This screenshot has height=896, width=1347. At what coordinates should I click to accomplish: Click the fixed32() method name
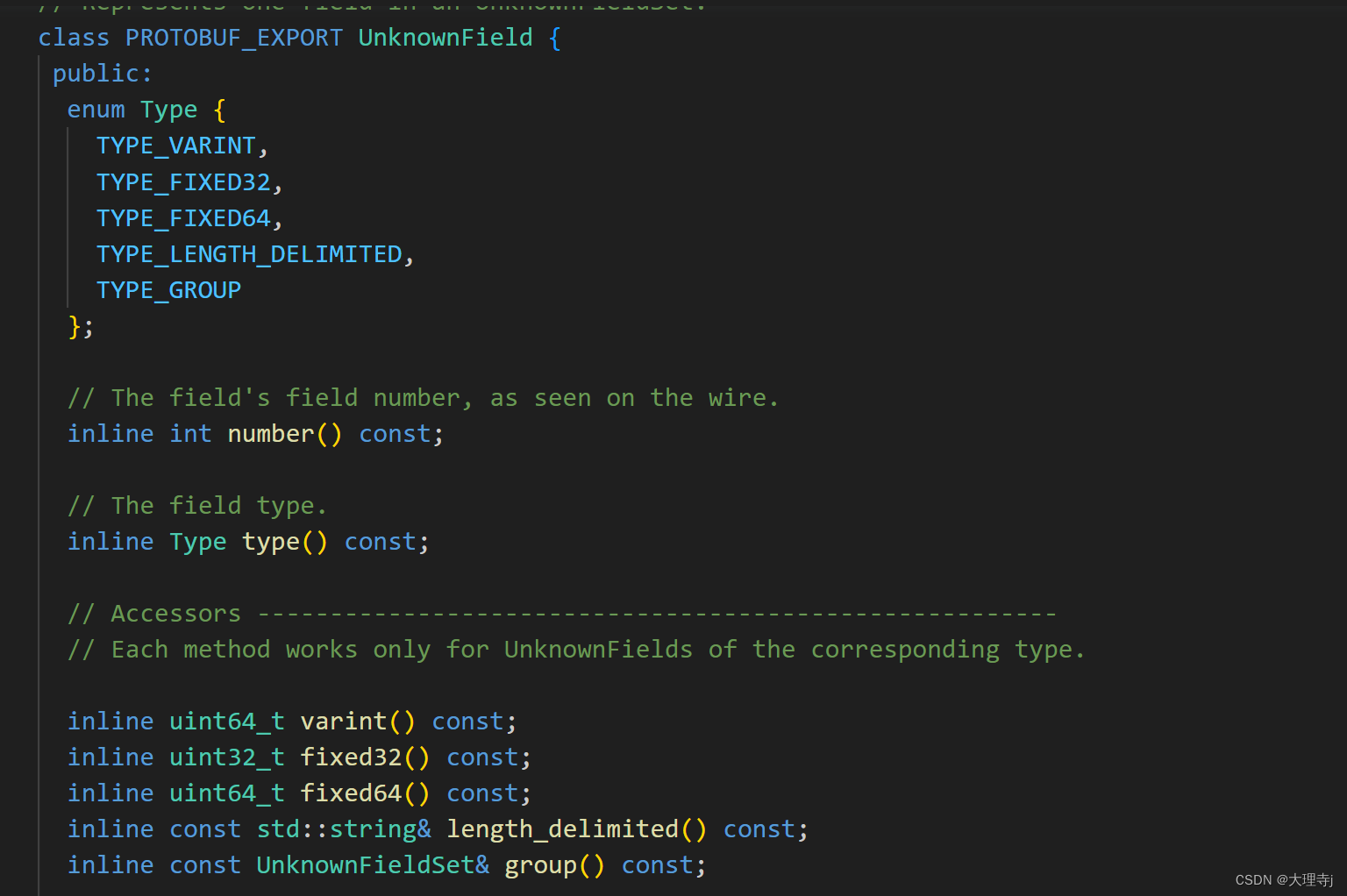[351, 757]
